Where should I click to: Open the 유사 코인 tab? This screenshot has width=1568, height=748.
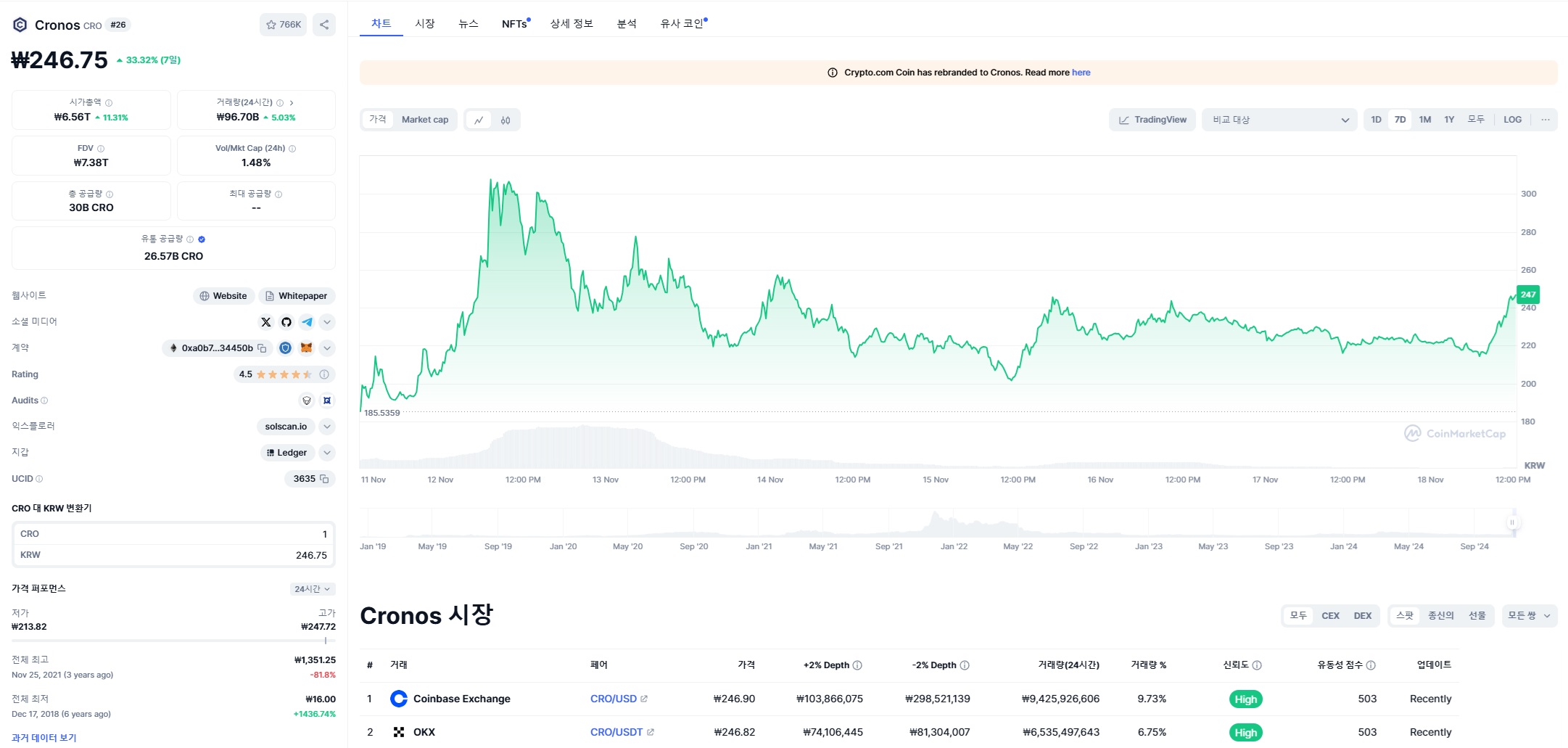tap(682, 24)
